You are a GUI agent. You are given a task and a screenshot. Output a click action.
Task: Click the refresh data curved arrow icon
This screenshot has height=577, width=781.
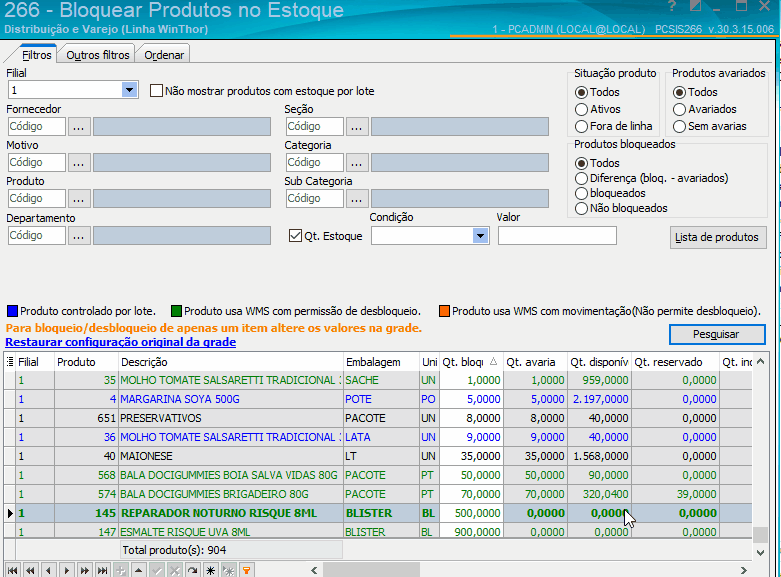(192, 571)
